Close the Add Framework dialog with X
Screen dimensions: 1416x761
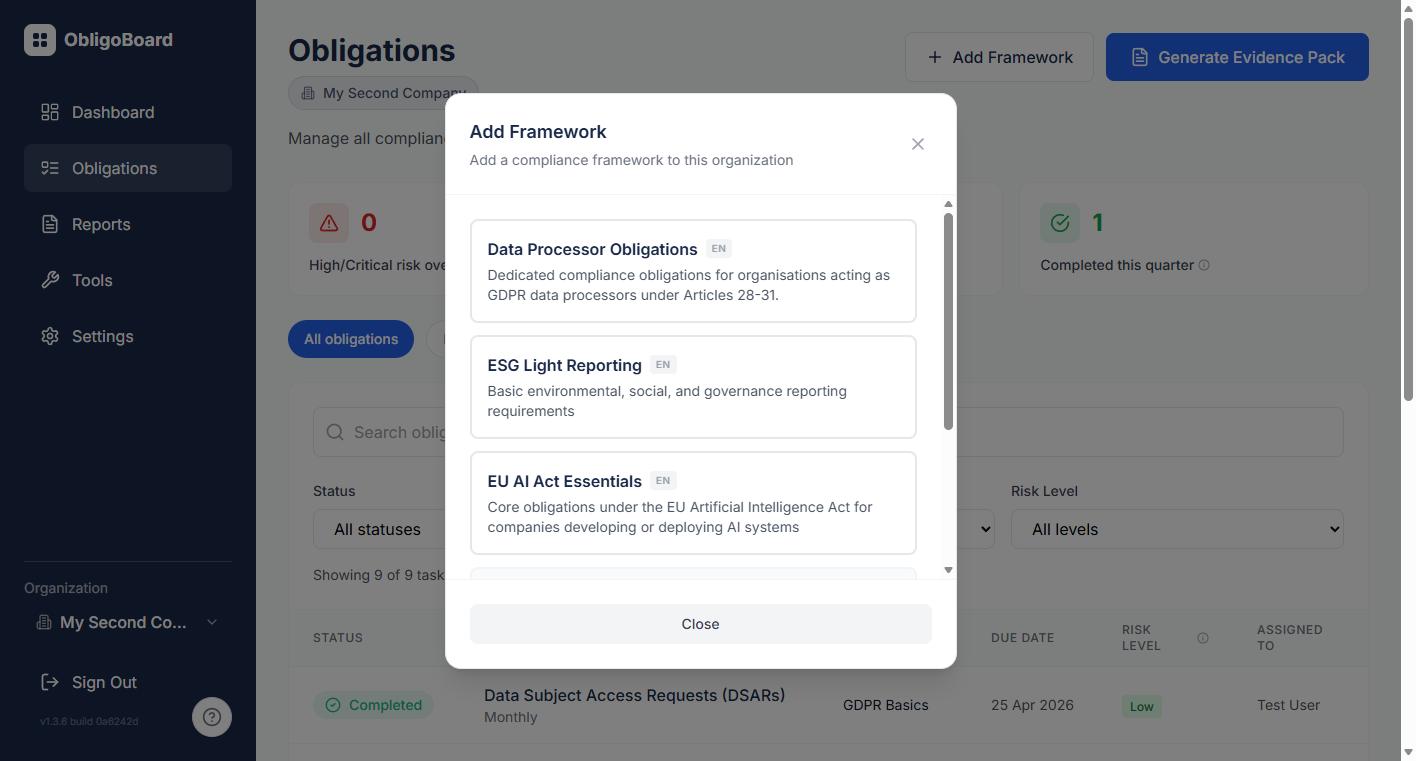click(x=918, y=144)
